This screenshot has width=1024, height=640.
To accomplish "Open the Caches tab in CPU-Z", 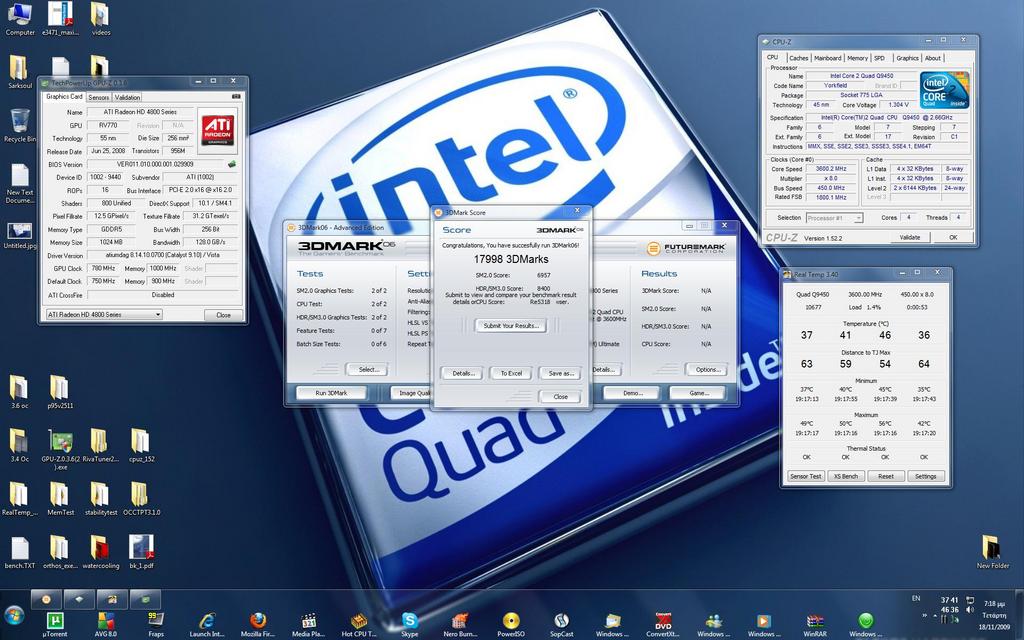I will tap(798, 58).
